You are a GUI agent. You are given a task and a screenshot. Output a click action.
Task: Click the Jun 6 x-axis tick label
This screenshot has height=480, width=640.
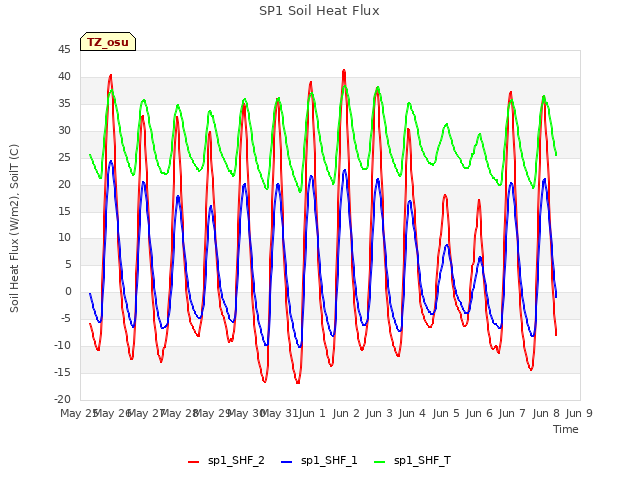click(479, 413)
